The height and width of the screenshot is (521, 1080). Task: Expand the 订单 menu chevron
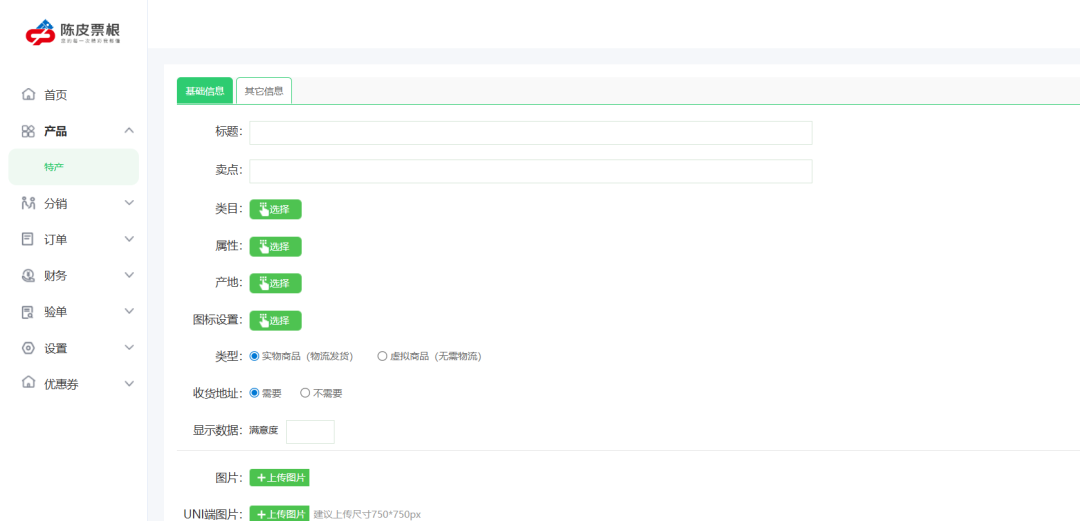click(129, 239)
